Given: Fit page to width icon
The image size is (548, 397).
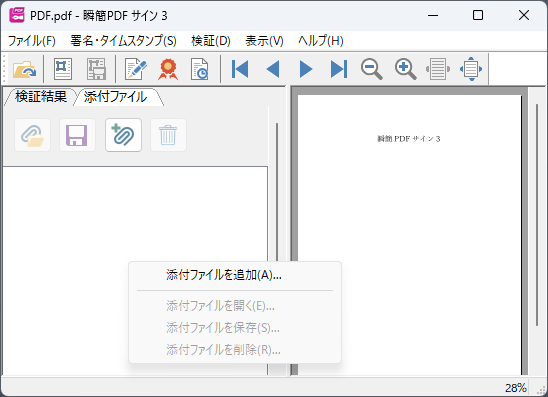Looking at the screenshot, I should (438, 69).
